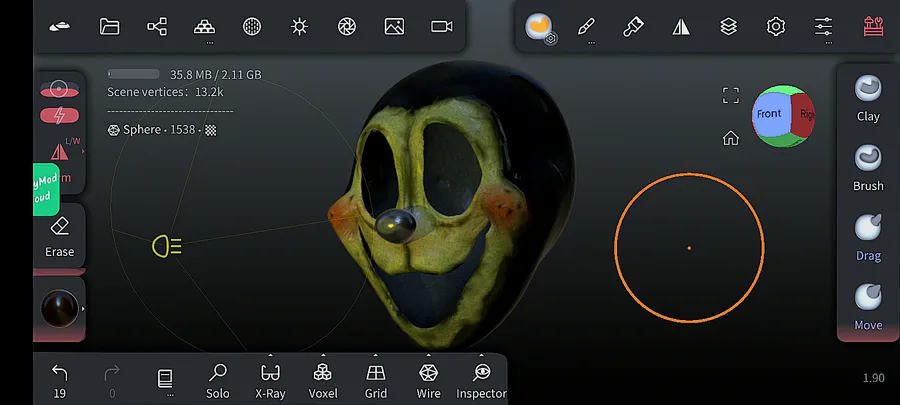Viewport: 900px width, 405px height.
Task: Click the small gear on matcap sphere
Action: (550, 39)
